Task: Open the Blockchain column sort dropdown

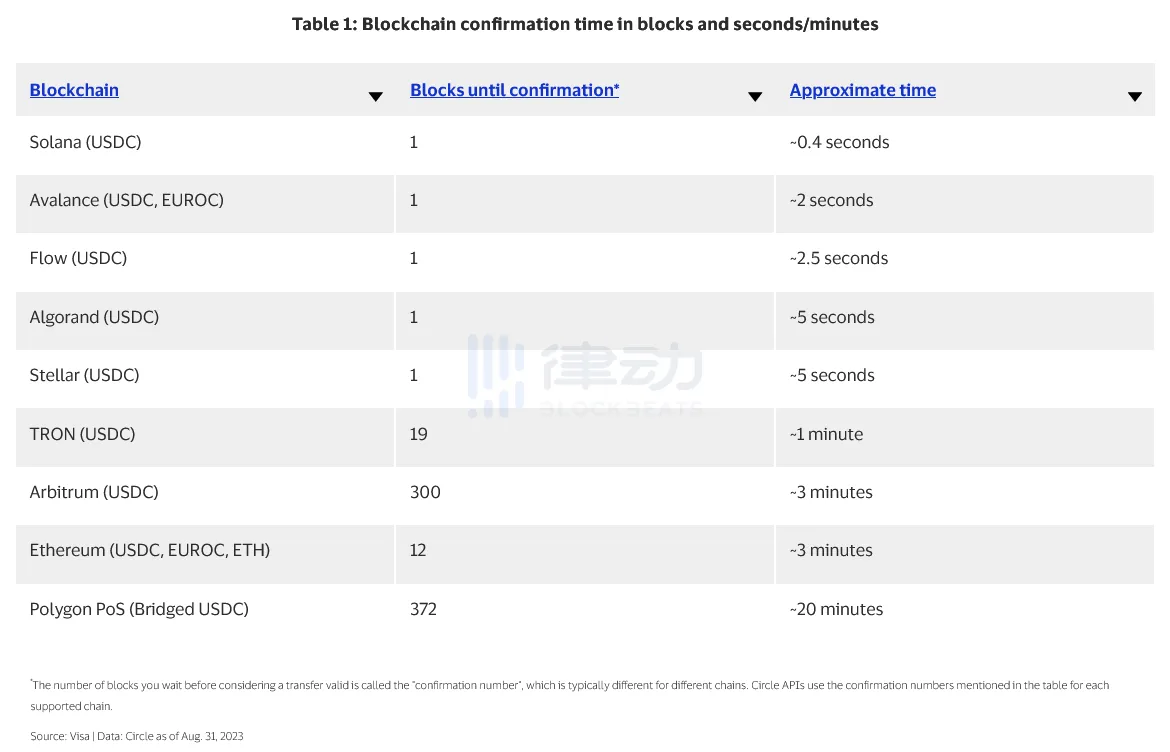Action: (375, 96)
